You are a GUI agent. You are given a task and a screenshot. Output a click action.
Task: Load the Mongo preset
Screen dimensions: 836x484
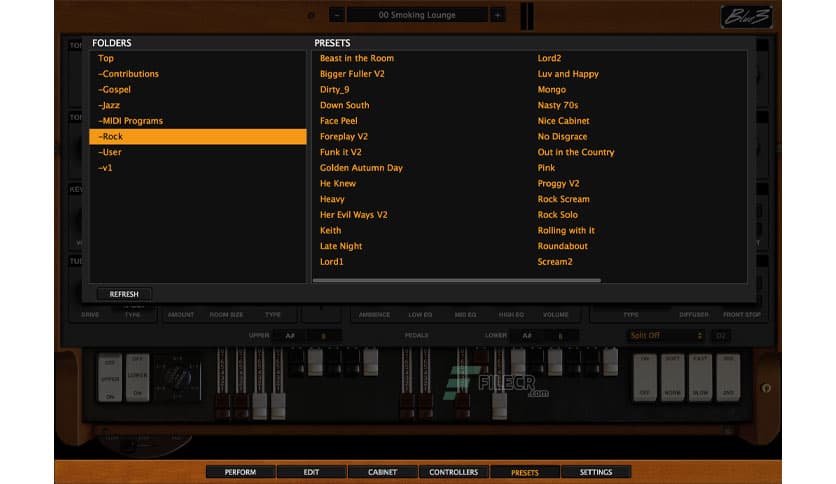tap(552, 90)
